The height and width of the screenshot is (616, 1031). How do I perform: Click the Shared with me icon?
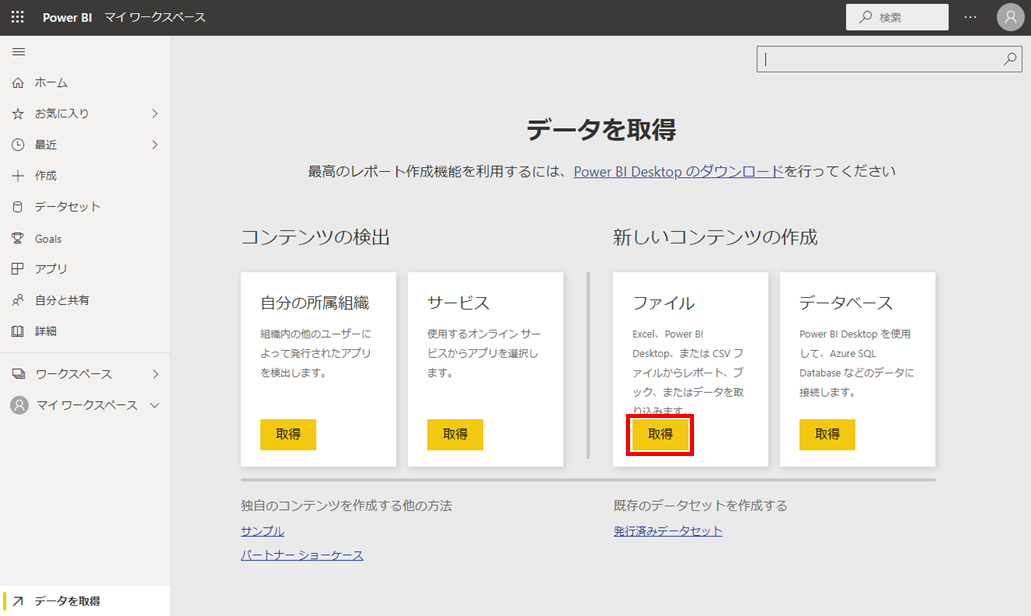click(x=17, y=300)
